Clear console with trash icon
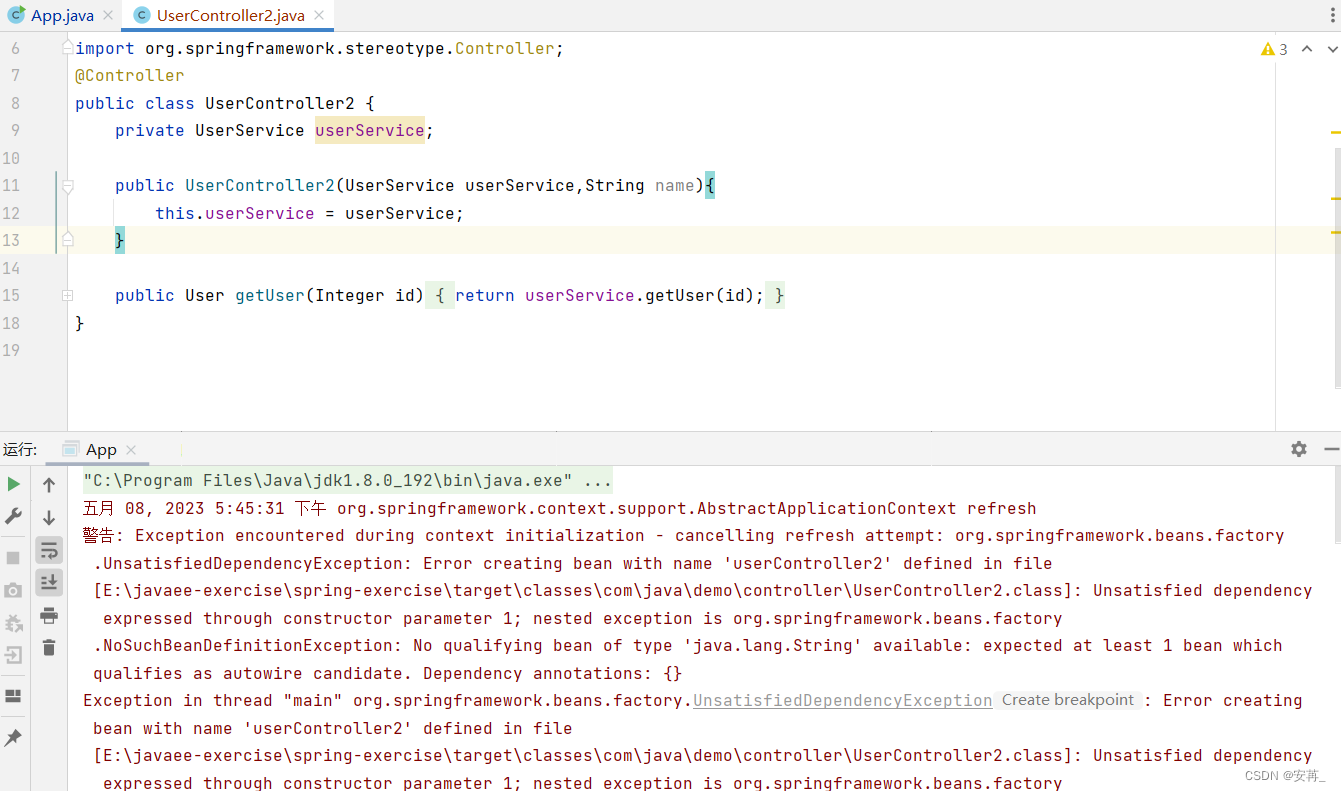This screenshot has width=1341, height=791. (x=49, y=648)
